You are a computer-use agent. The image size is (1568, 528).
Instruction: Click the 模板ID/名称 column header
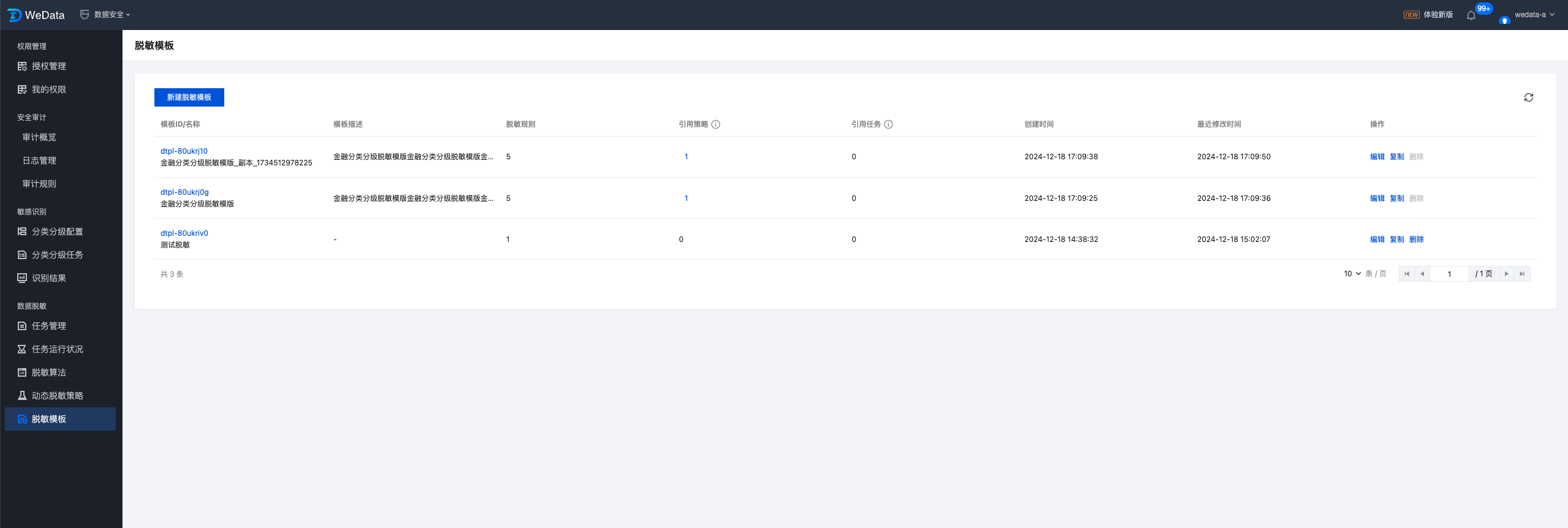click(x=180, y=124)
